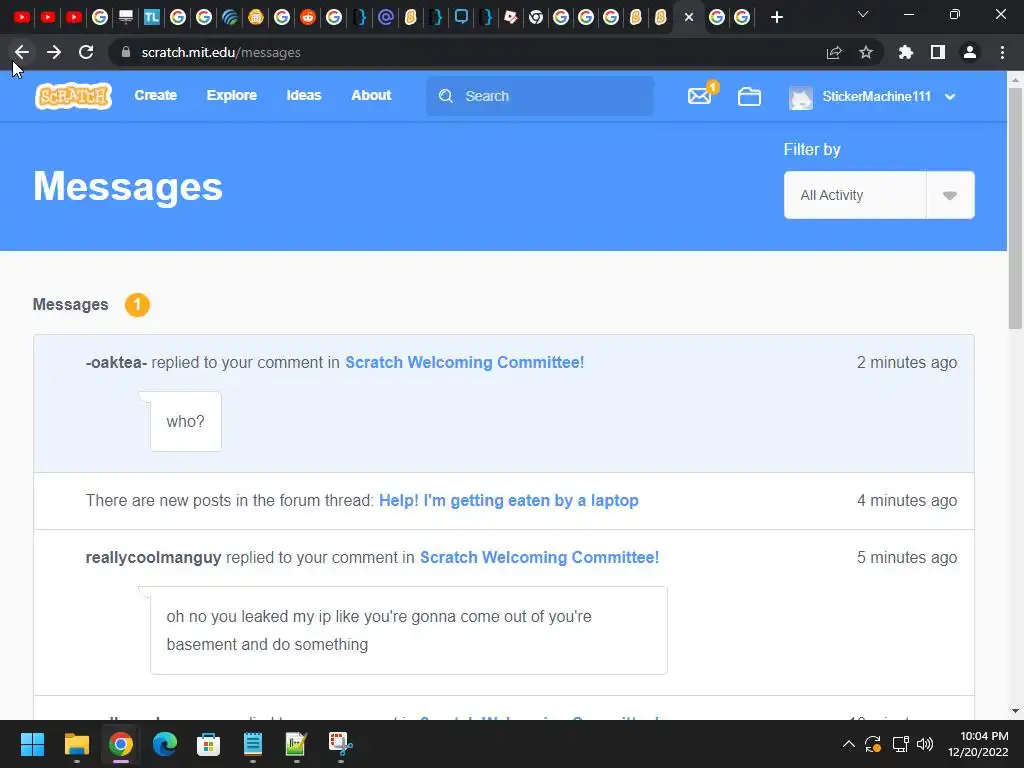Share this page using the share icon

[x=834, y=52]
